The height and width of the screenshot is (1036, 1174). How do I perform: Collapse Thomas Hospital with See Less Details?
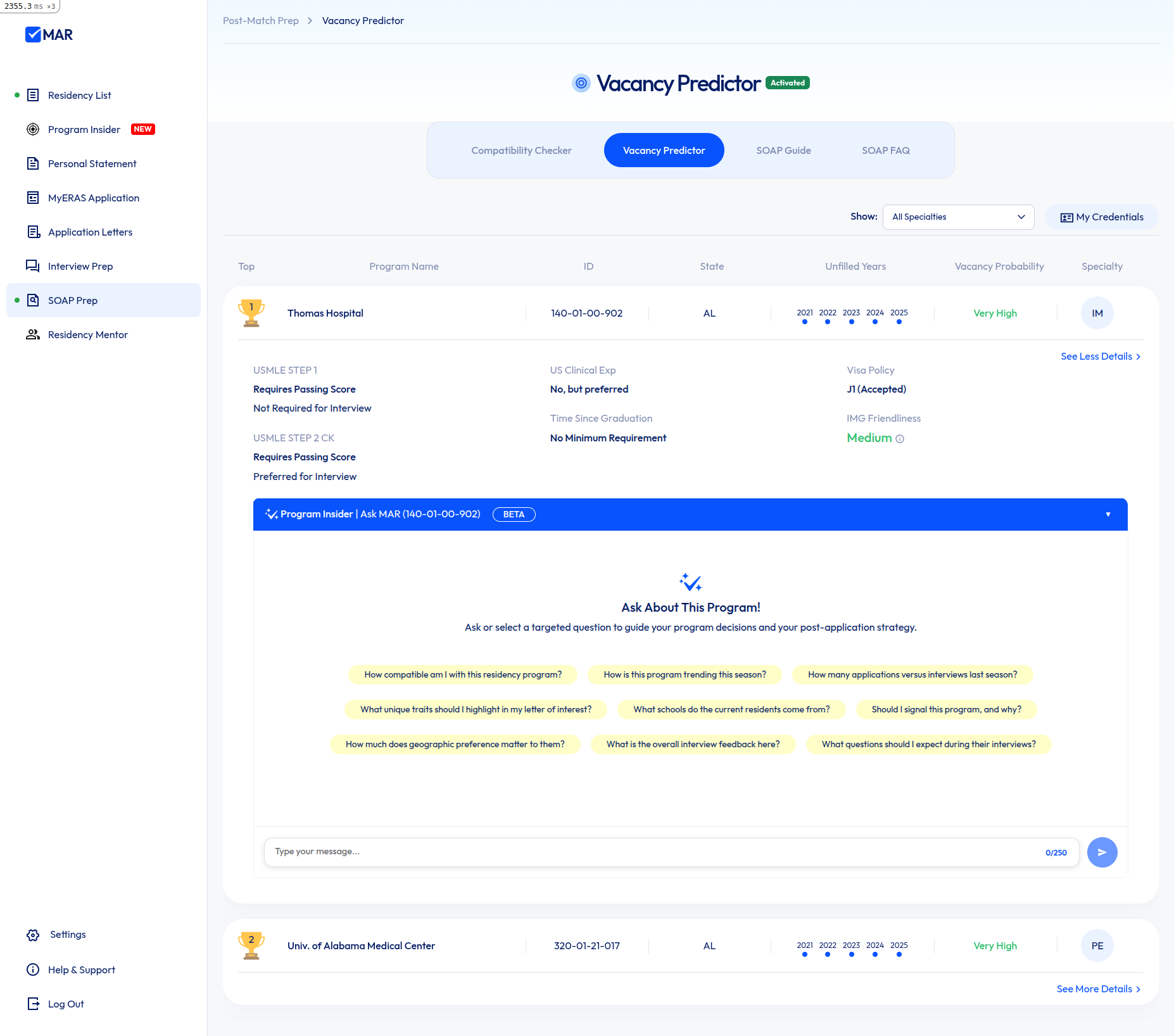point(1100,357)
